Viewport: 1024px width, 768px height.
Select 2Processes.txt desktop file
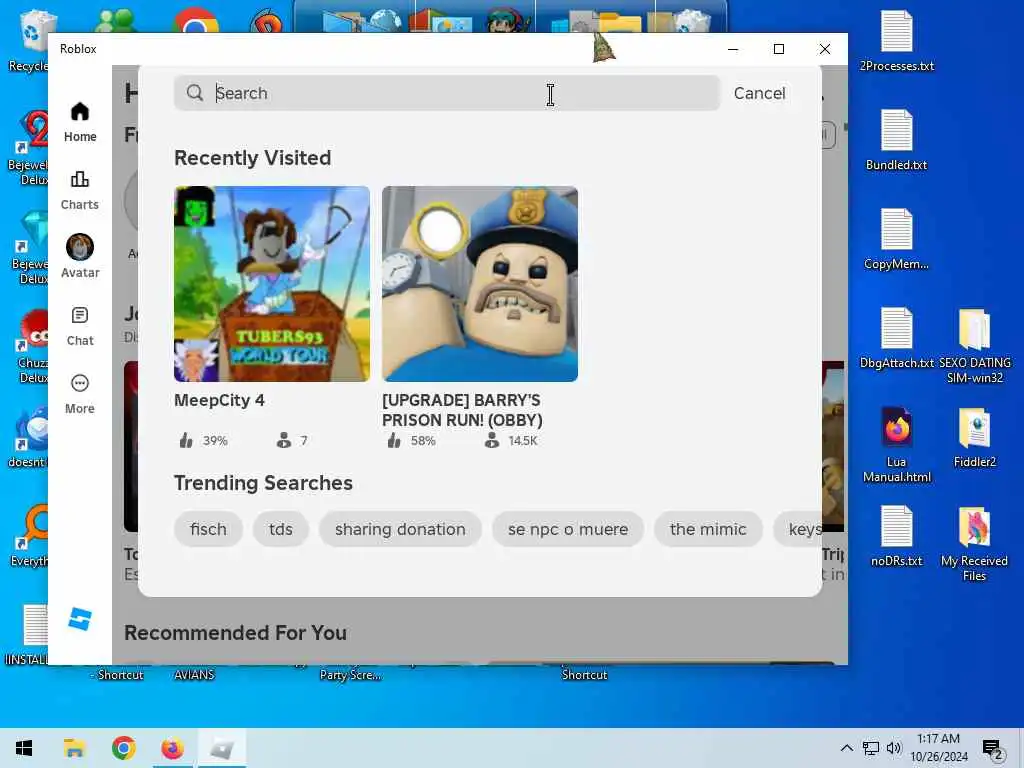(x=897, y=40)
